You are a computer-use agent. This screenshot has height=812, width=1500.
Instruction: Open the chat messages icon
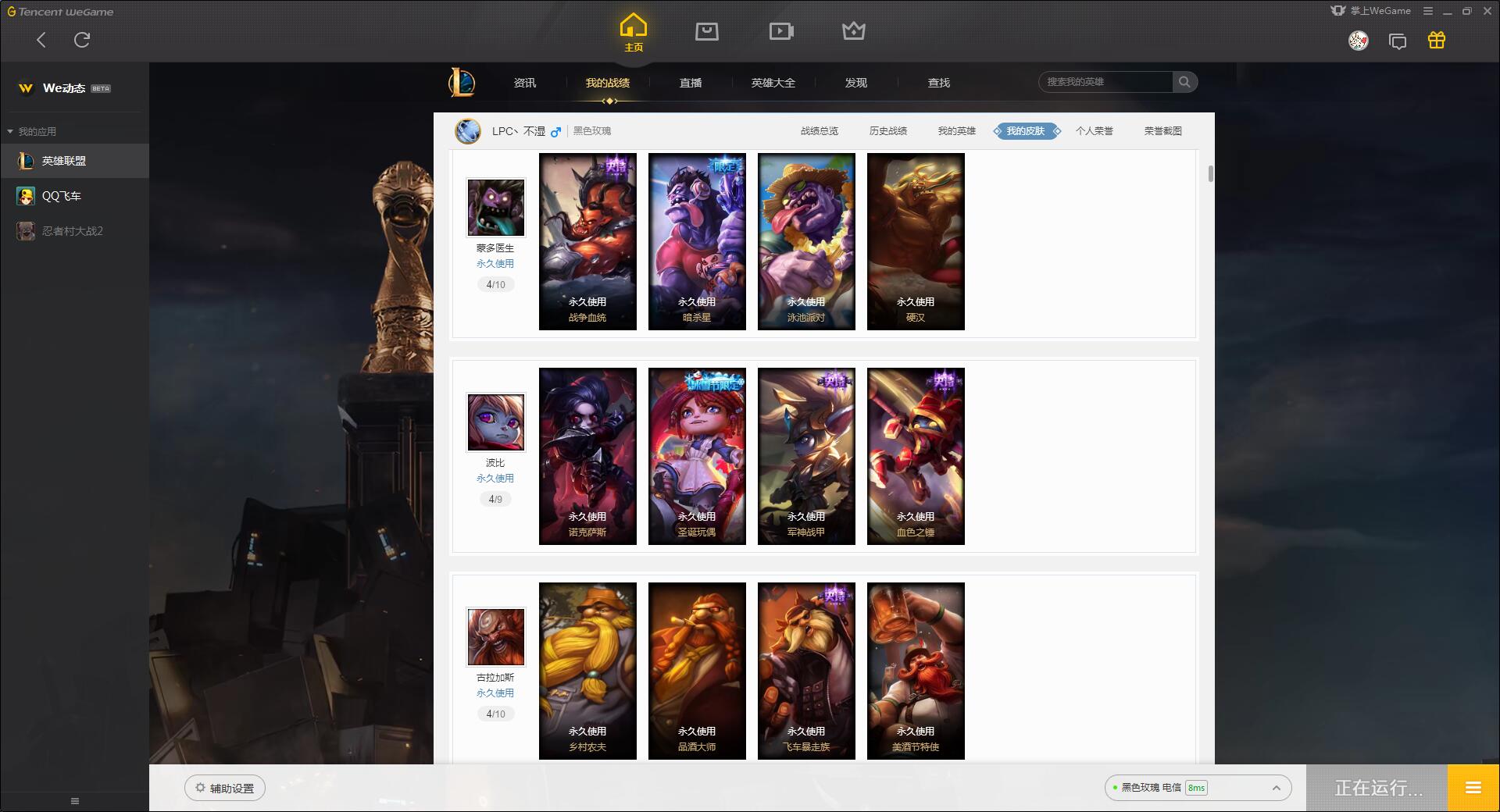[x=1398, y=41]
